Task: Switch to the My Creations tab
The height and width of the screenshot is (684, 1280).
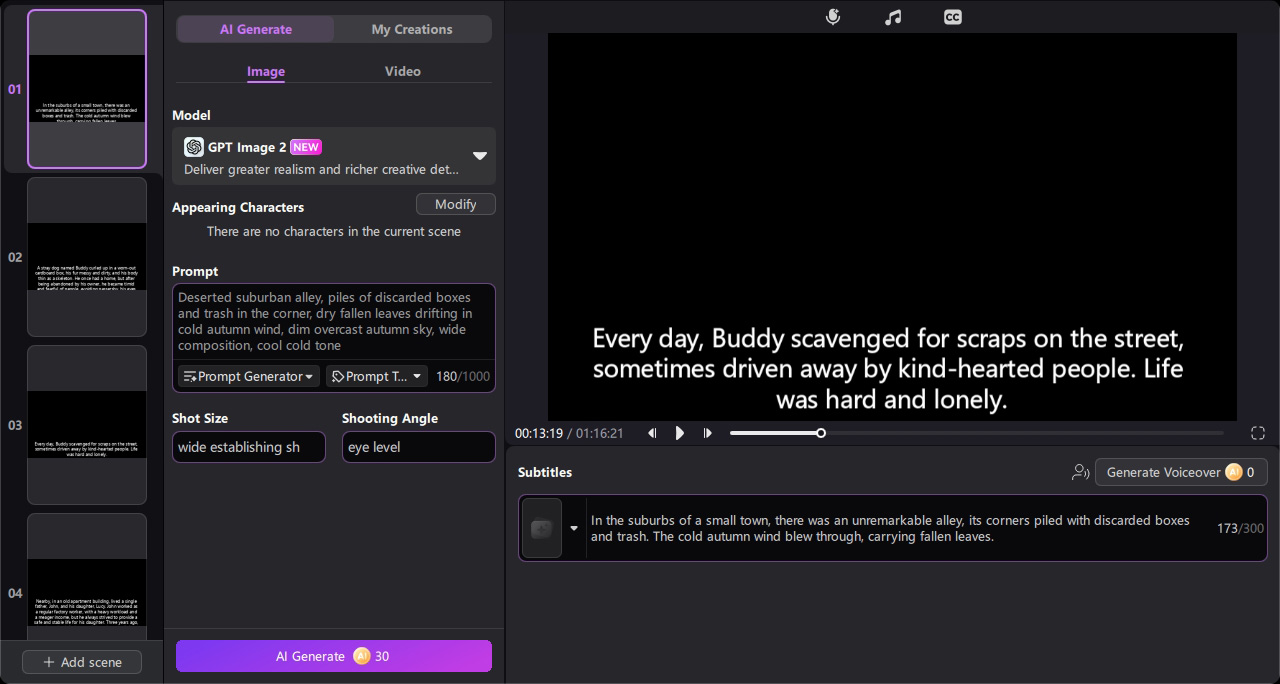Action: tap(412, 29)
